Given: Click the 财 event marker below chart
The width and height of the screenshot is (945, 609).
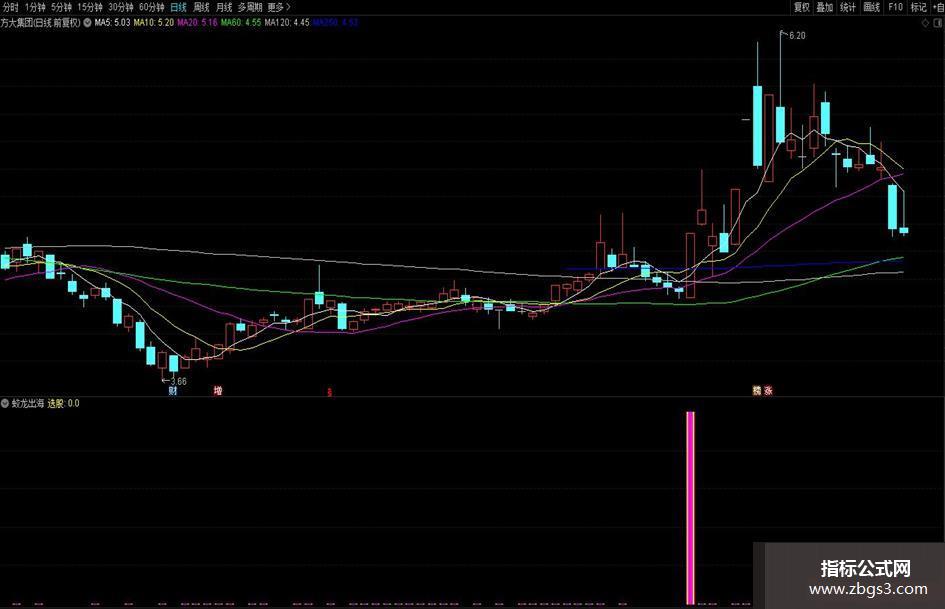Looking at the screenshot, I should (x=173, y=391).
